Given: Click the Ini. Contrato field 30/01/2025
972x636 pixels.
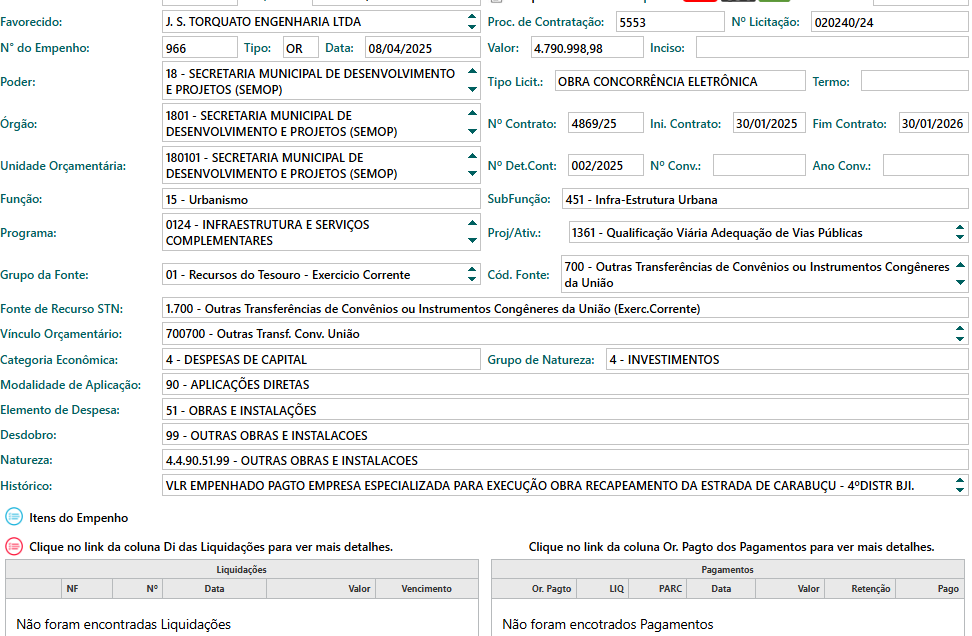Looking at the screenshot, I should [769, 123].
